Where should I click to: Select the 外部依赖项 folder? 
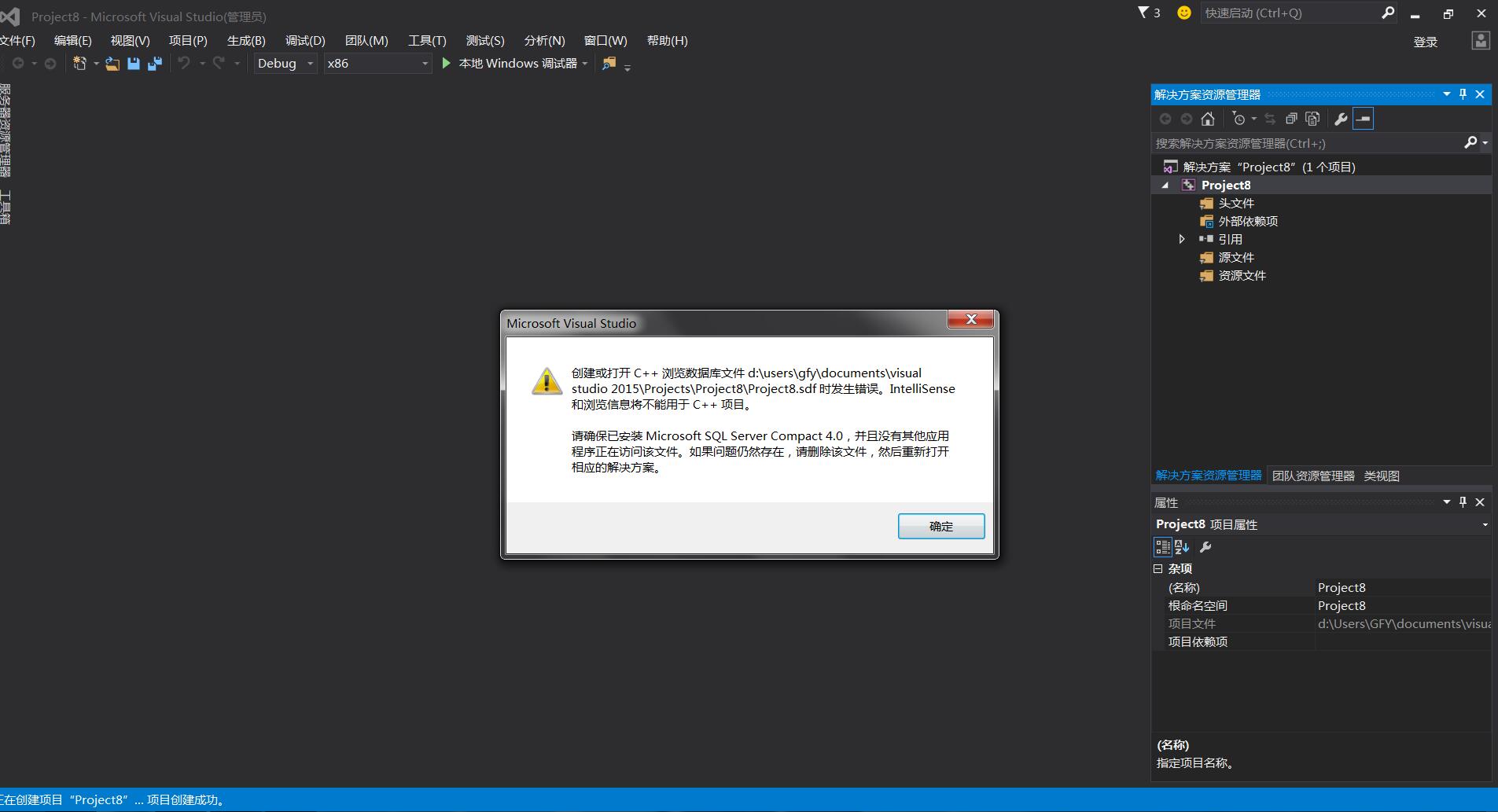[x=1248, y=221]
